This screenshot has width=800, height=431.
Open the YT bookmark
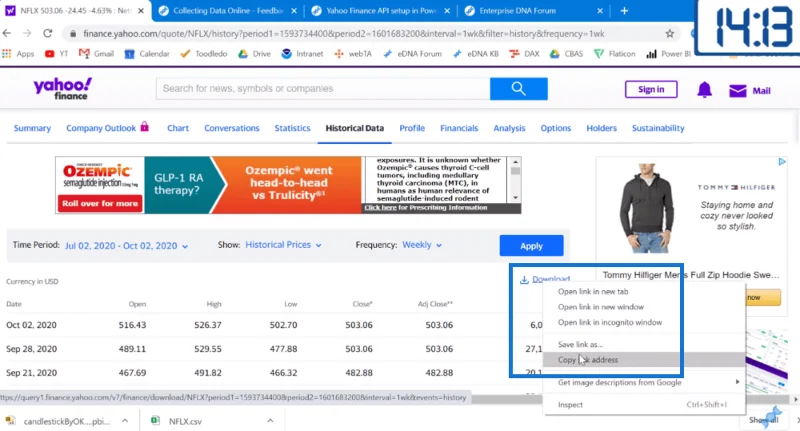(56, 54)
